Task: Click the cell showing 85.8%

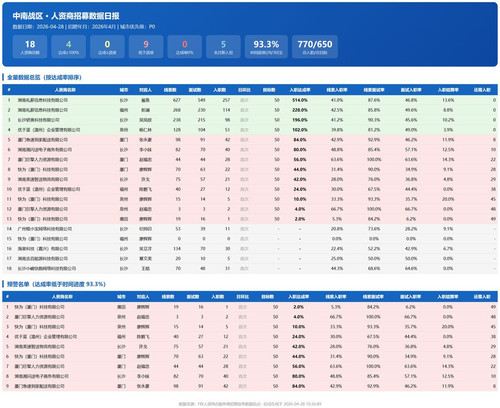Action: [x=374, y=110]
